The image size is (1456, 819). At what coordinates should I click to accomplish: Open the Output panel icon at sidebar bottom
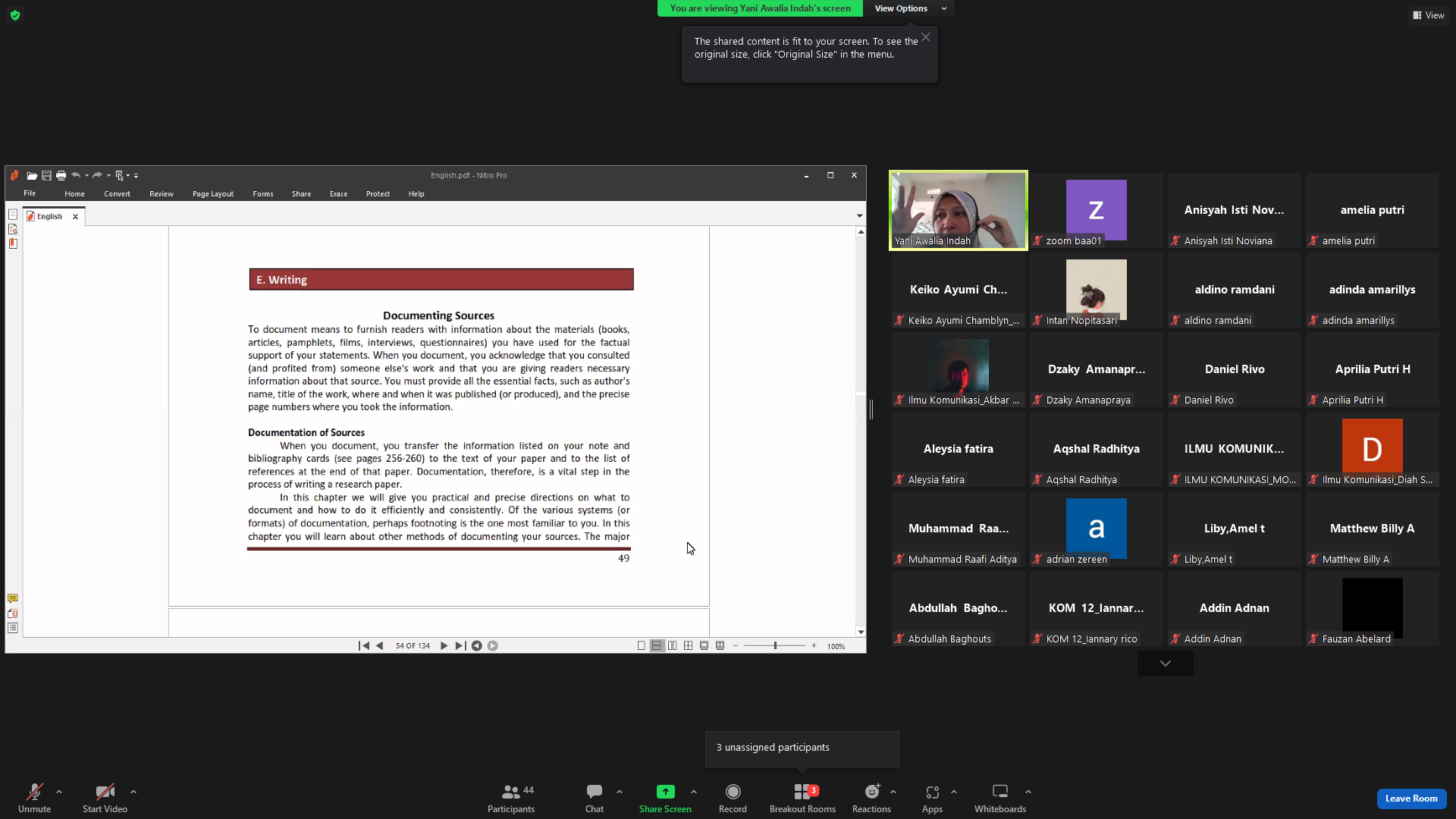tap(13, 628)
